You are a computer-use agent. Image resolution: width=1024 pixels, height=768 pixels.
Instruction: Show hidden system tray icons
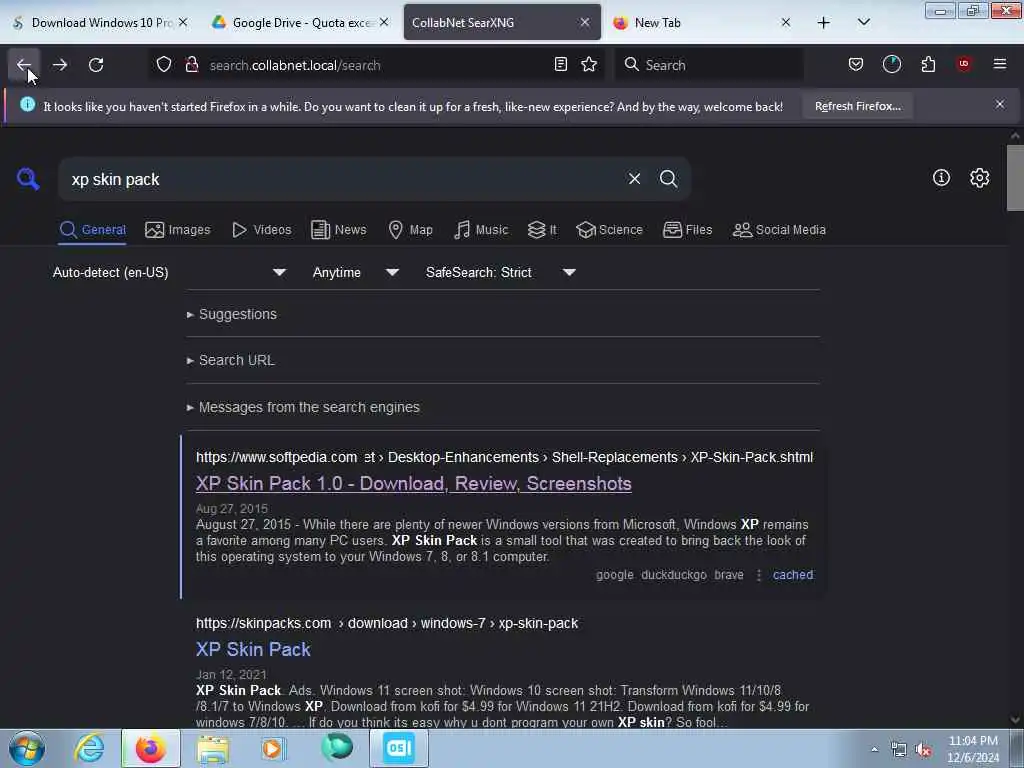tap(874, 749)
